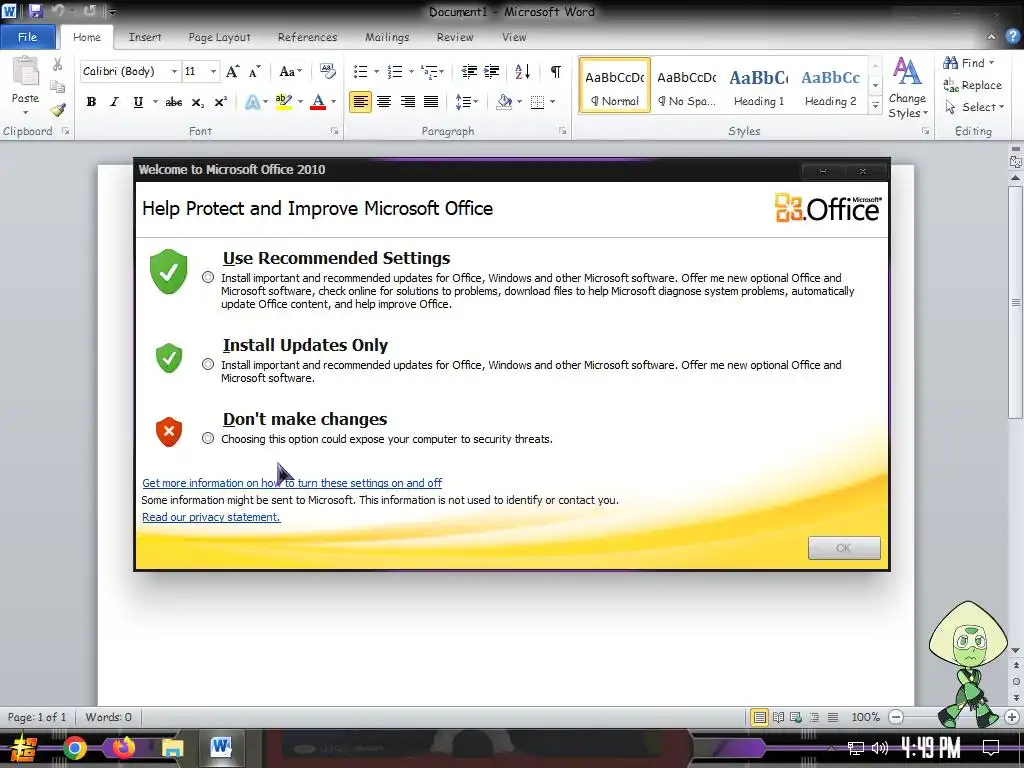Viewport: 1024px width, 768px height.
Task: Toggle Superscript formatting
Action: (221, 102)
